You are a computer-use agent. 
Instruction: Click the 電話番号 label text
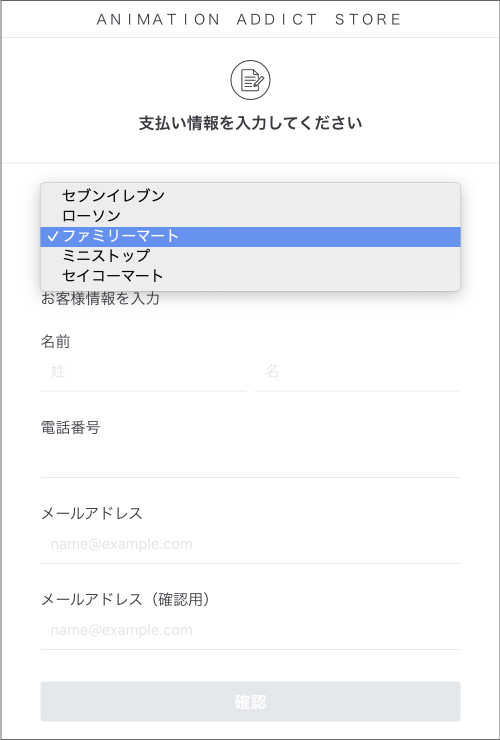(70, 428)
